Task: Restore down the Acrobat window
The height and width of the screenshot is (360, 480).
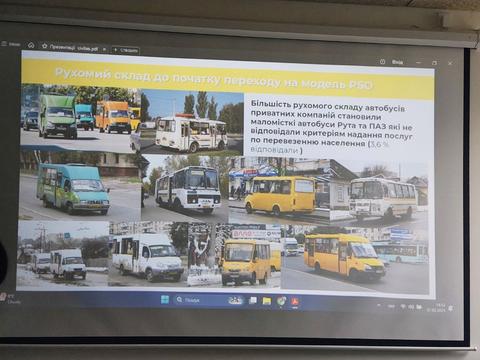Action: [434, 63]
